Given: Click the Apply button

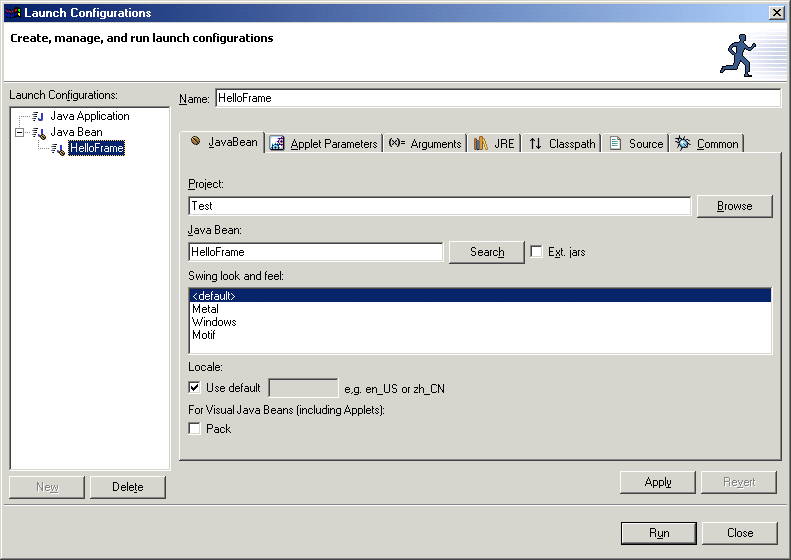Looking at the screenshot, I should pos(658,482).
